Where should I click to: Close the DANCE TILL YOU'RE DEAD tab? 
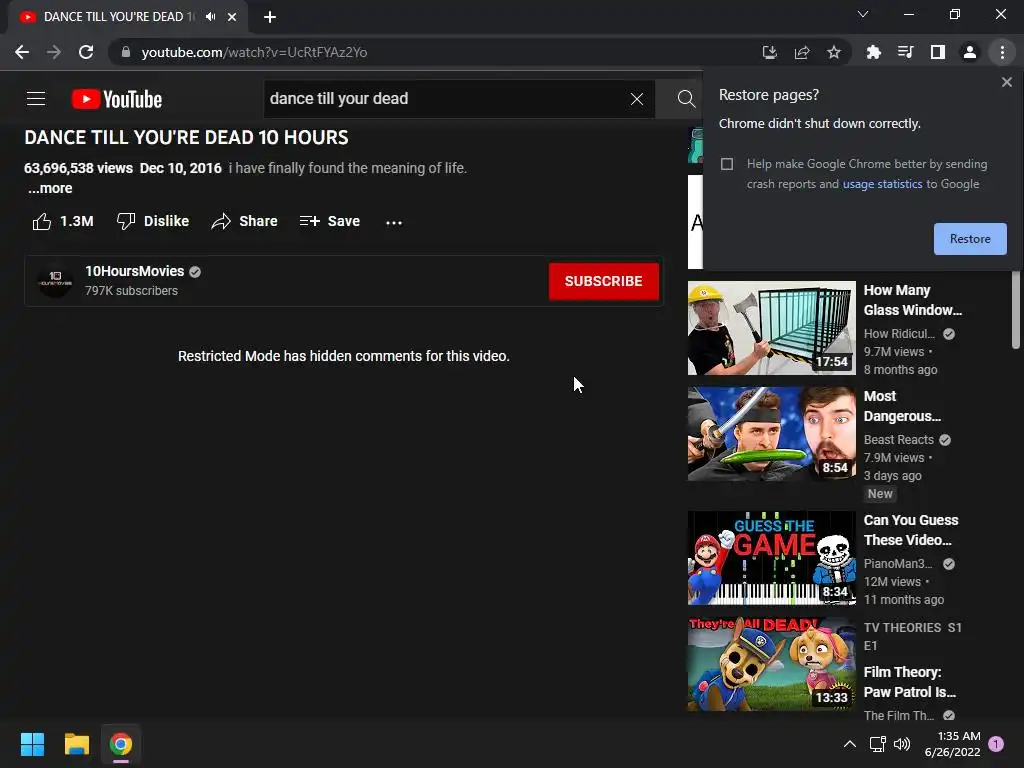pyautogui.click(x=232, y=17)
